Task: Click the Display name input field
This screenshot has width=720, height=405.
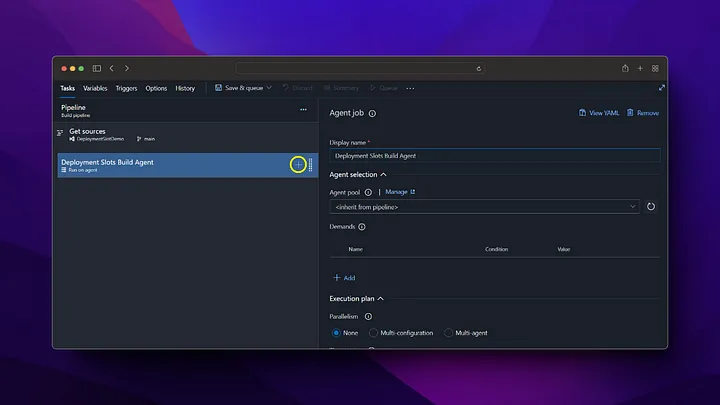Action: [x=495, y=156]
